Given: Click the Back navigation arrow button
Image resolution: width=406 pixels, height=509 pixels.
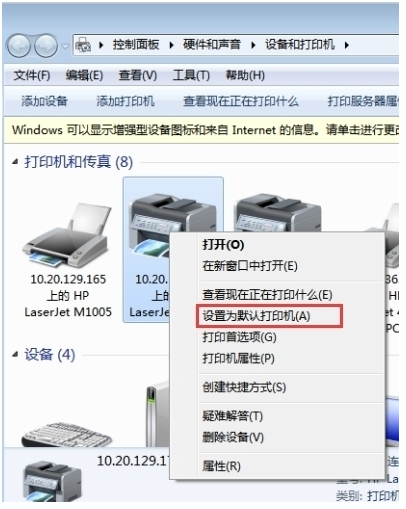Looking at the screenshot, I should click(x=19, y=45).
